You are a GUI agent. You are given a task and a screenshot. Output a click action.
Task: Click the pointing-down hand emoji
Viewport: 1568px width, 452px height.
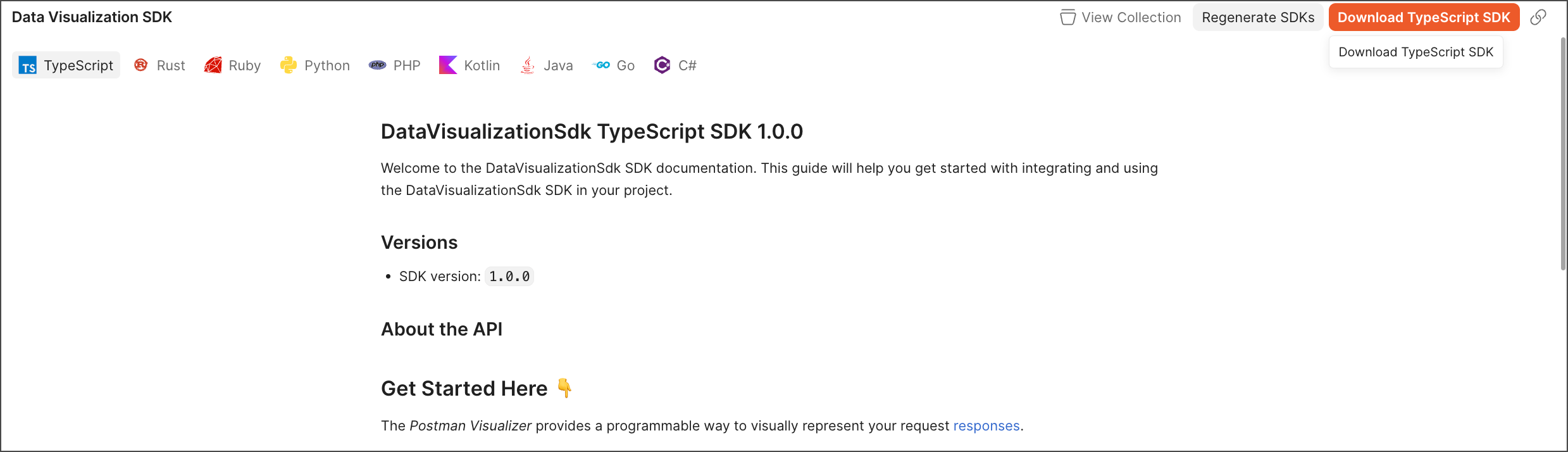click(564, 387)
